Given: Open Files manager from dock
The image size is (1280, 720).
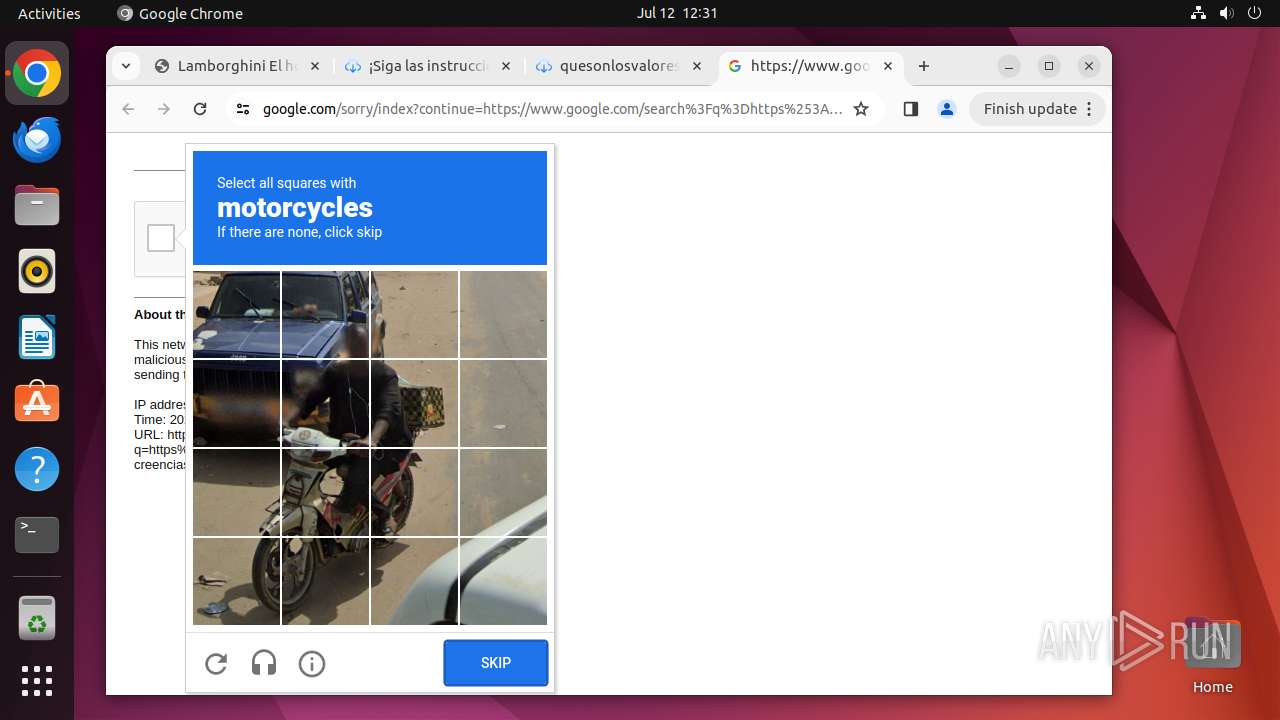Looking at the screenshot, I should pos(37,206).
